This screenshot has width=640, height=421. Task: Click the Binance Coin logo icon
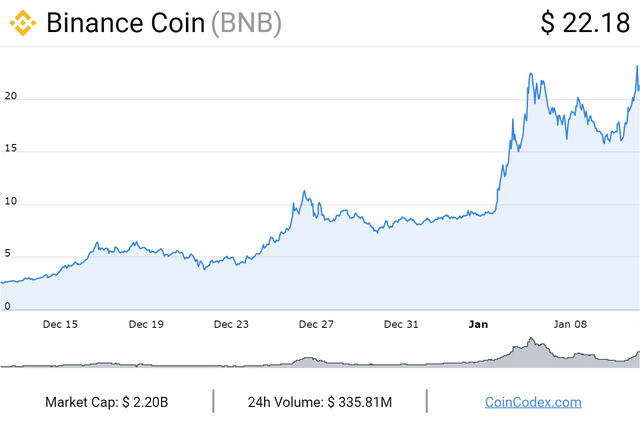click(x=23, y=23)
